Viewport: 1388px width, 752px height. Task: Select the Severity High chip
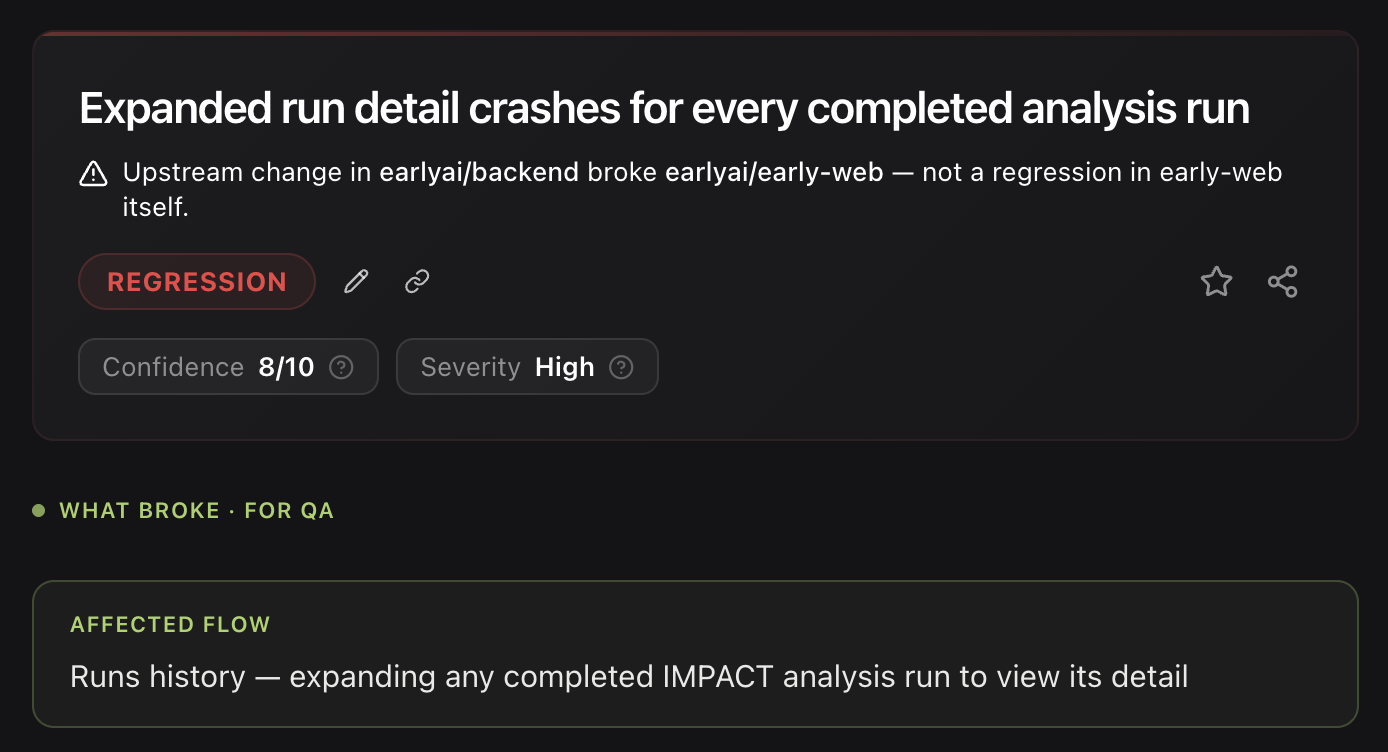click(527, 367)
